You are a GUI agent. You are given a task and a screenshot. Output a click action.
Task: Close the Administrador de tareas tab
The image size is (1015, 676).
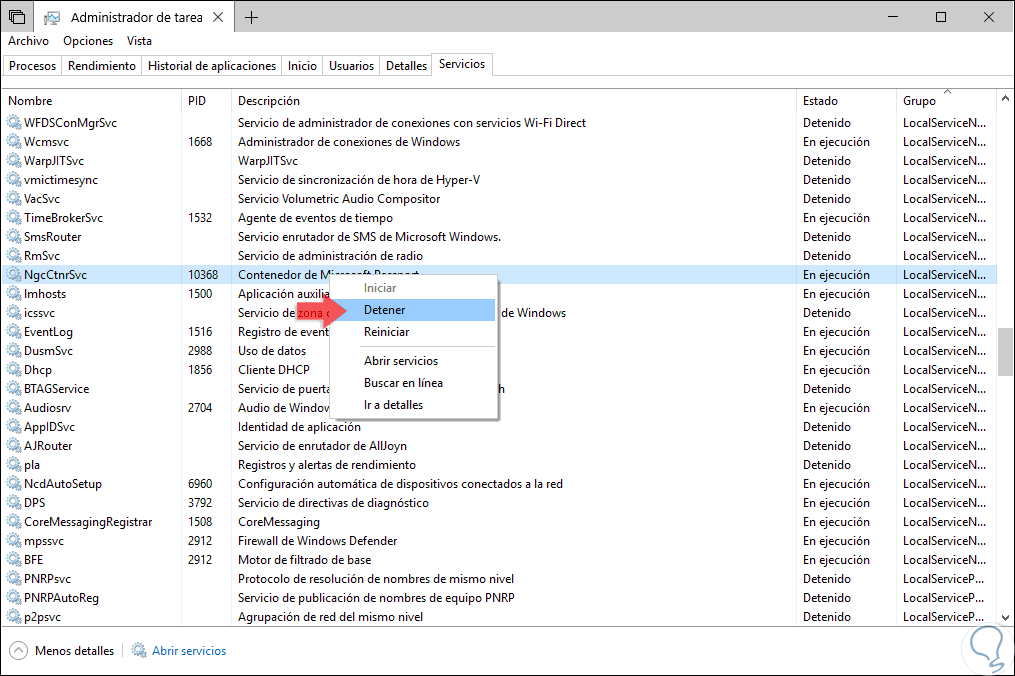[218, 17]
